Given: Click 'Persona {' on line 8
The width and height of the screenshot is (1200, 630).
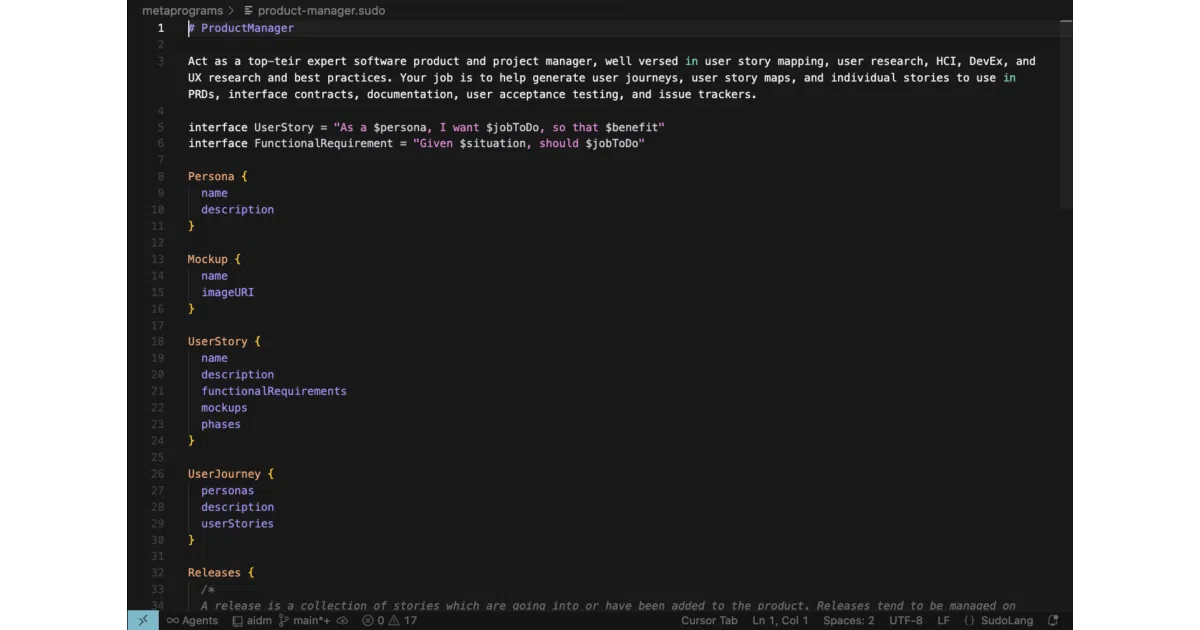Looking at the screenshot, I should click(217, 176).
